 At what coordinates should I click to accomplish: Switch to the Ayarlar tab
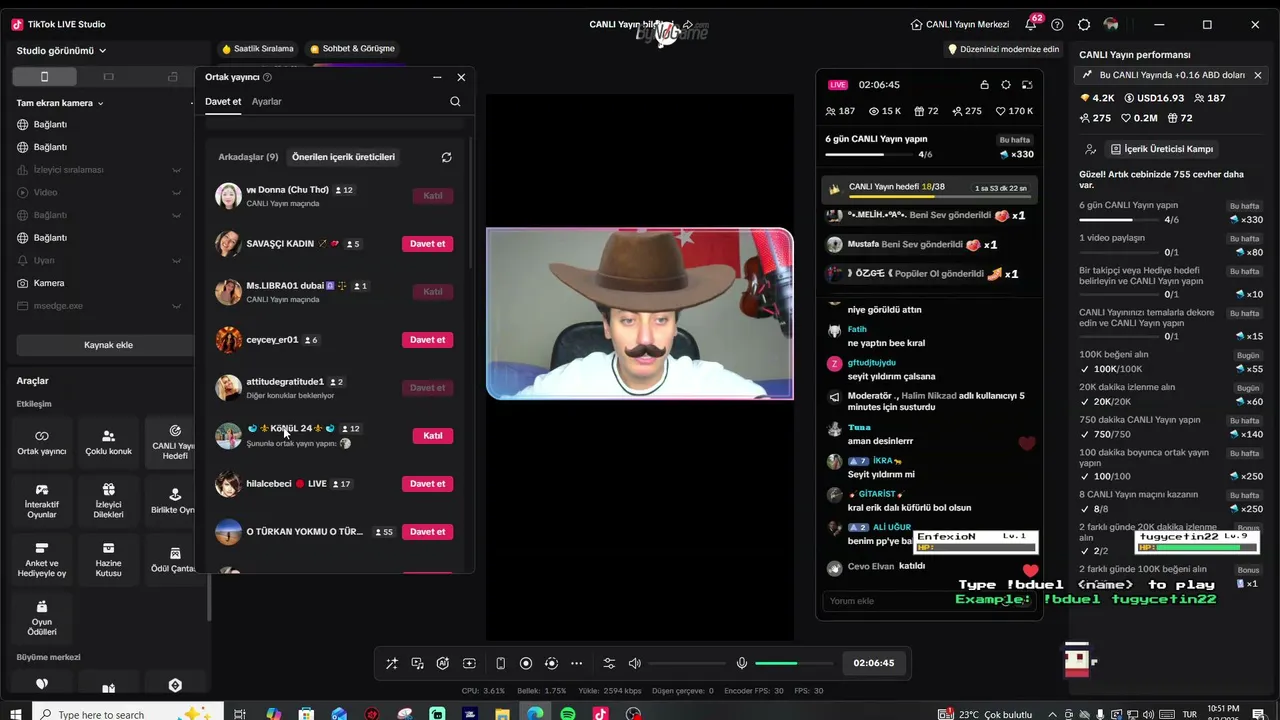click(267, 101)
